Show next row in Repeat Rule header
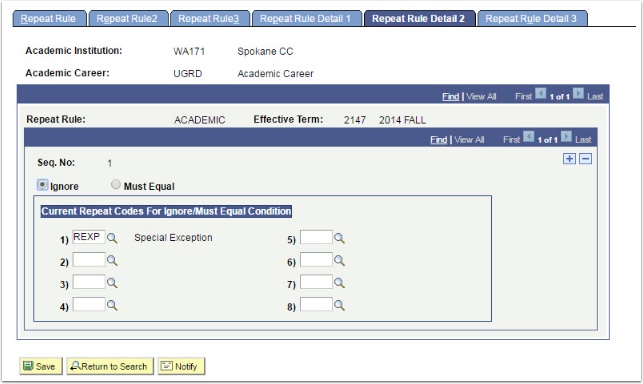 pos(578,94)
